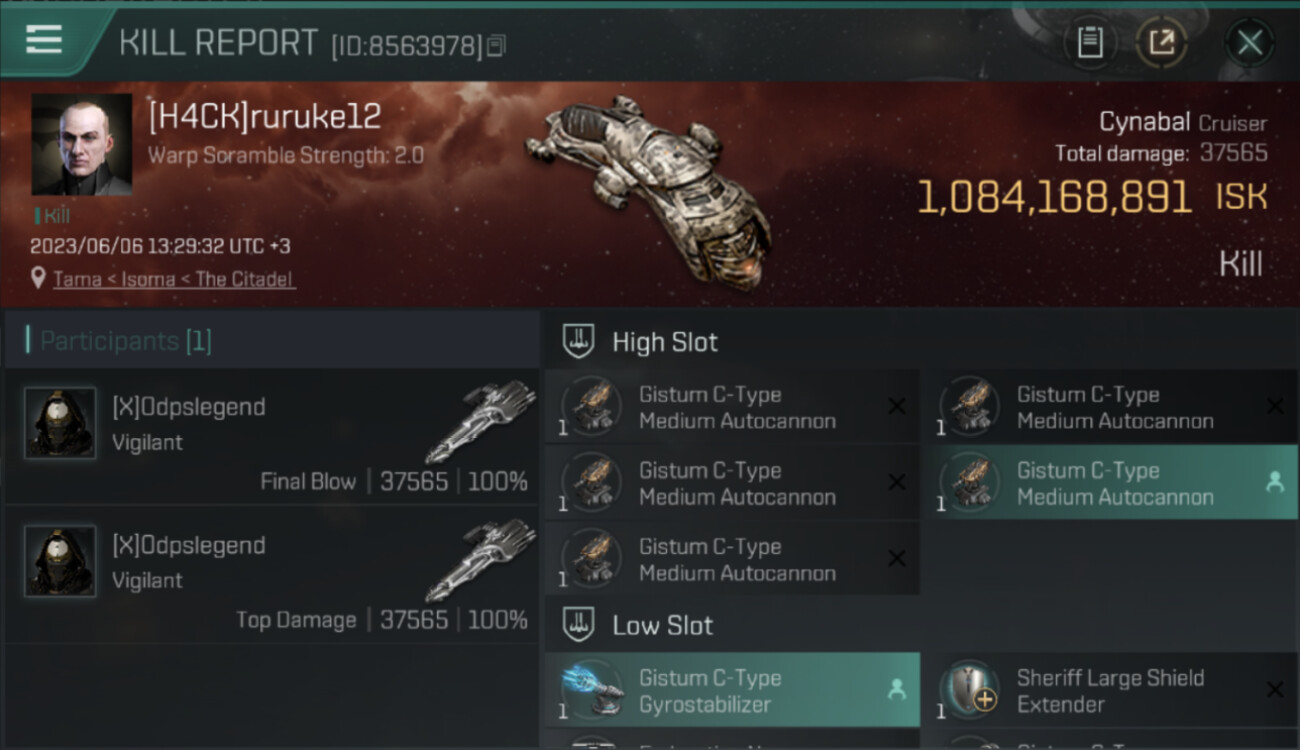Click the Cynabal ship image
Screen dimensions: 1300x750
[x=650, y=190]
